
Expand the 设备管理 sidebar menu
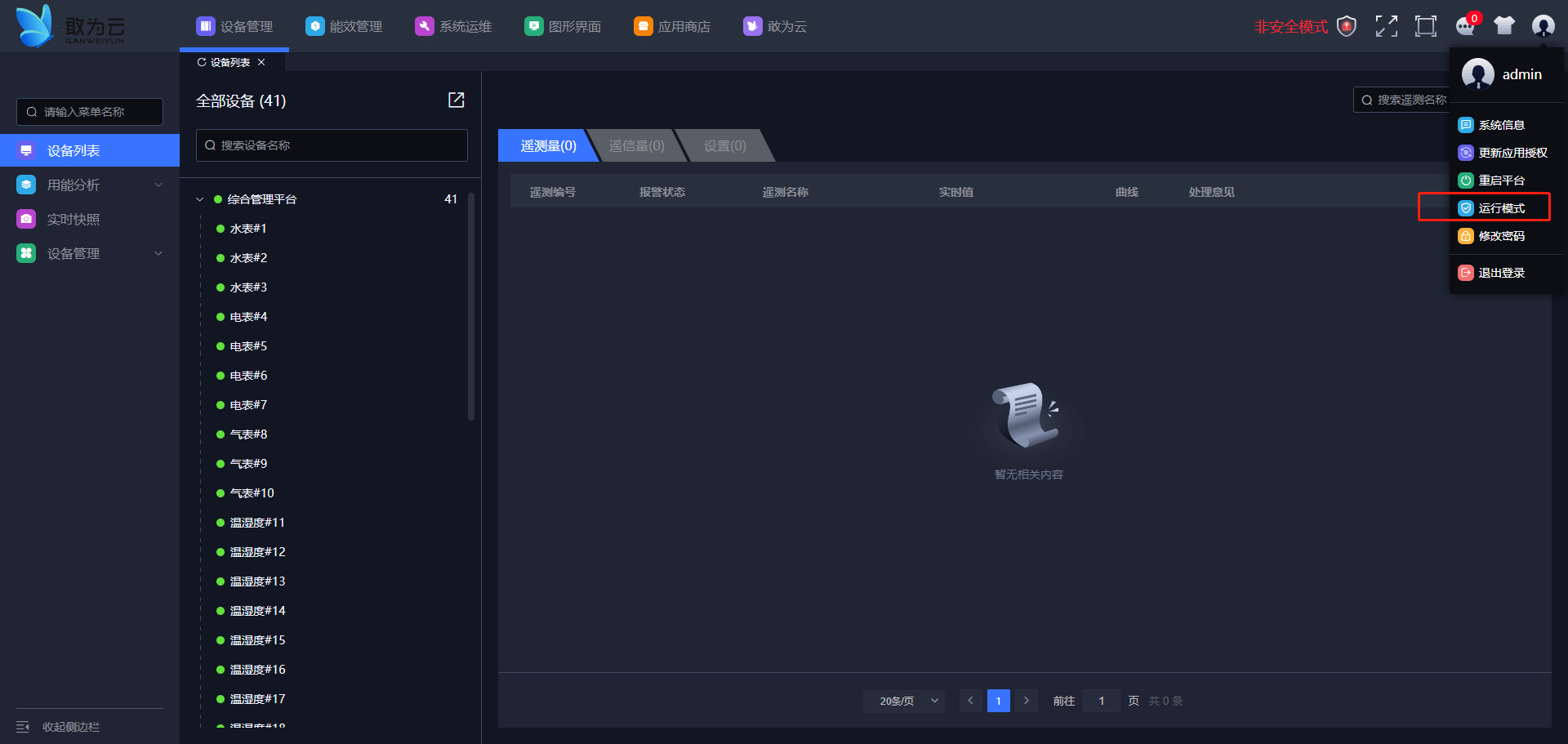click(90, 253)
